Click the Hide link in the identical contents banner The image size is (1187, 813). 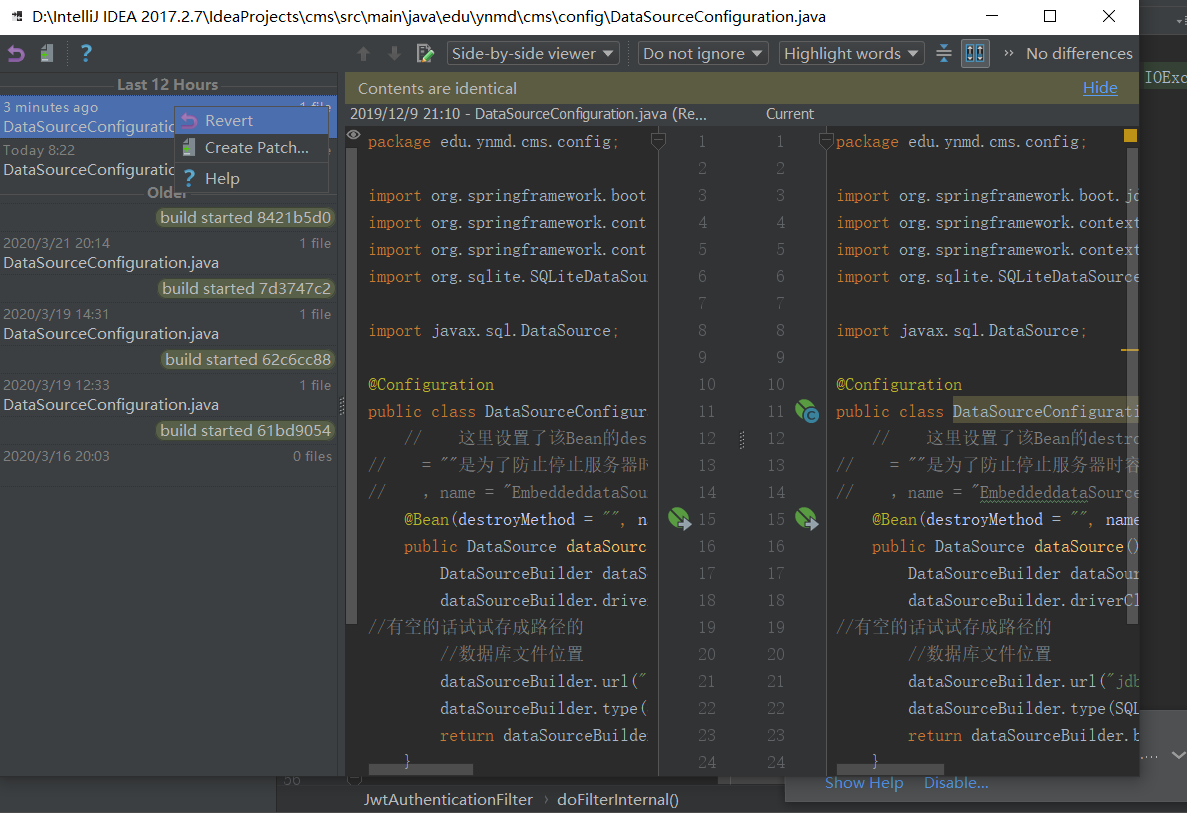[1100, 88]
